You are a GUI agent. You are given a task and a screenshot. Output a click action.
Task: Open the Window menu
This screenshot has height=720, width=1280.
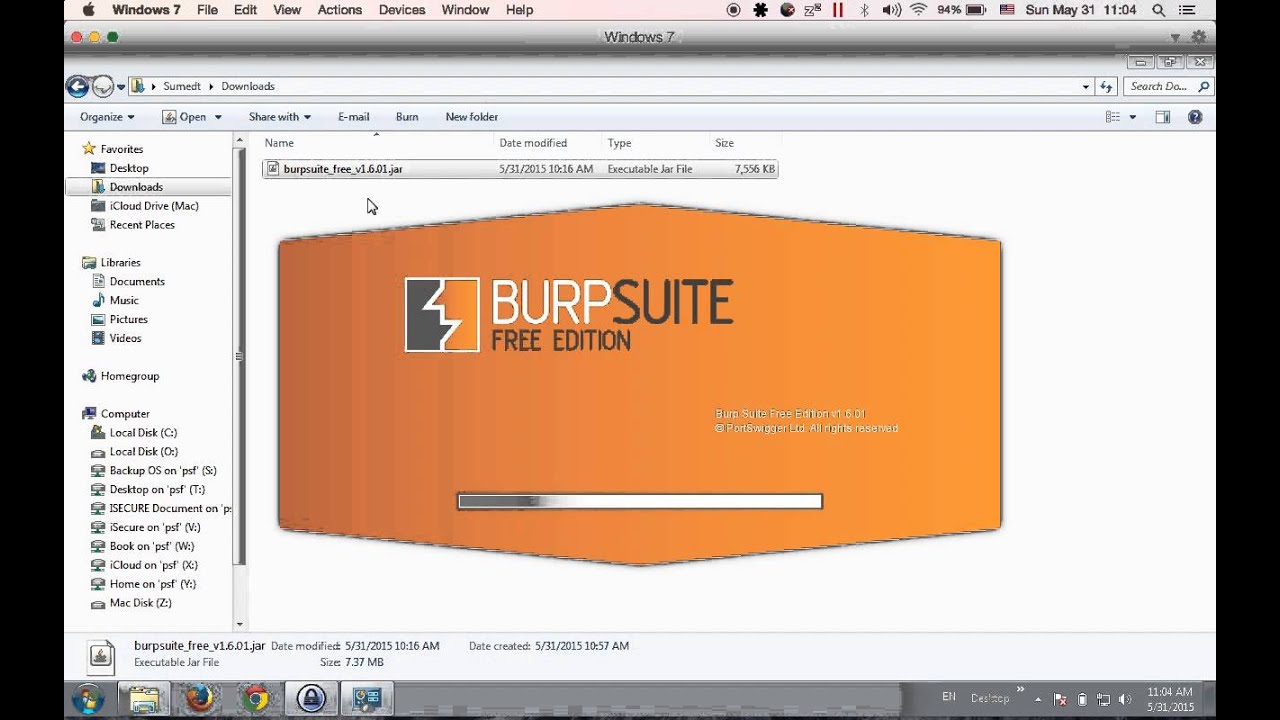coord(465,10)
